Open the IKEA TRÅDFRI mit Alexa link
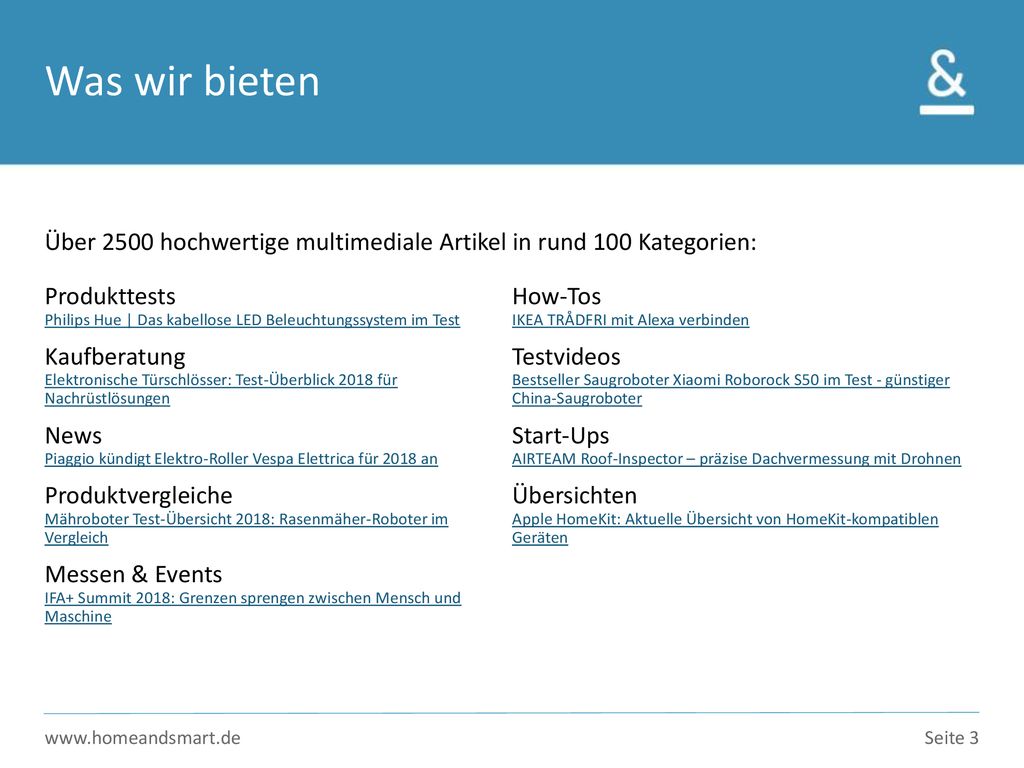This screenshot has height=768, width=1024. pyautogui.click(x=630, y=320)
